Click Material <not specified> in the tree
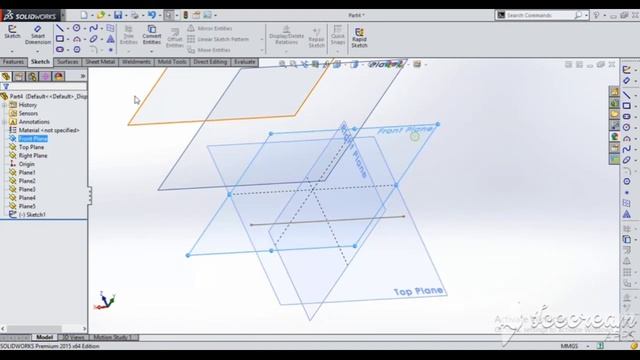640x360 pixels. point(49,130)
